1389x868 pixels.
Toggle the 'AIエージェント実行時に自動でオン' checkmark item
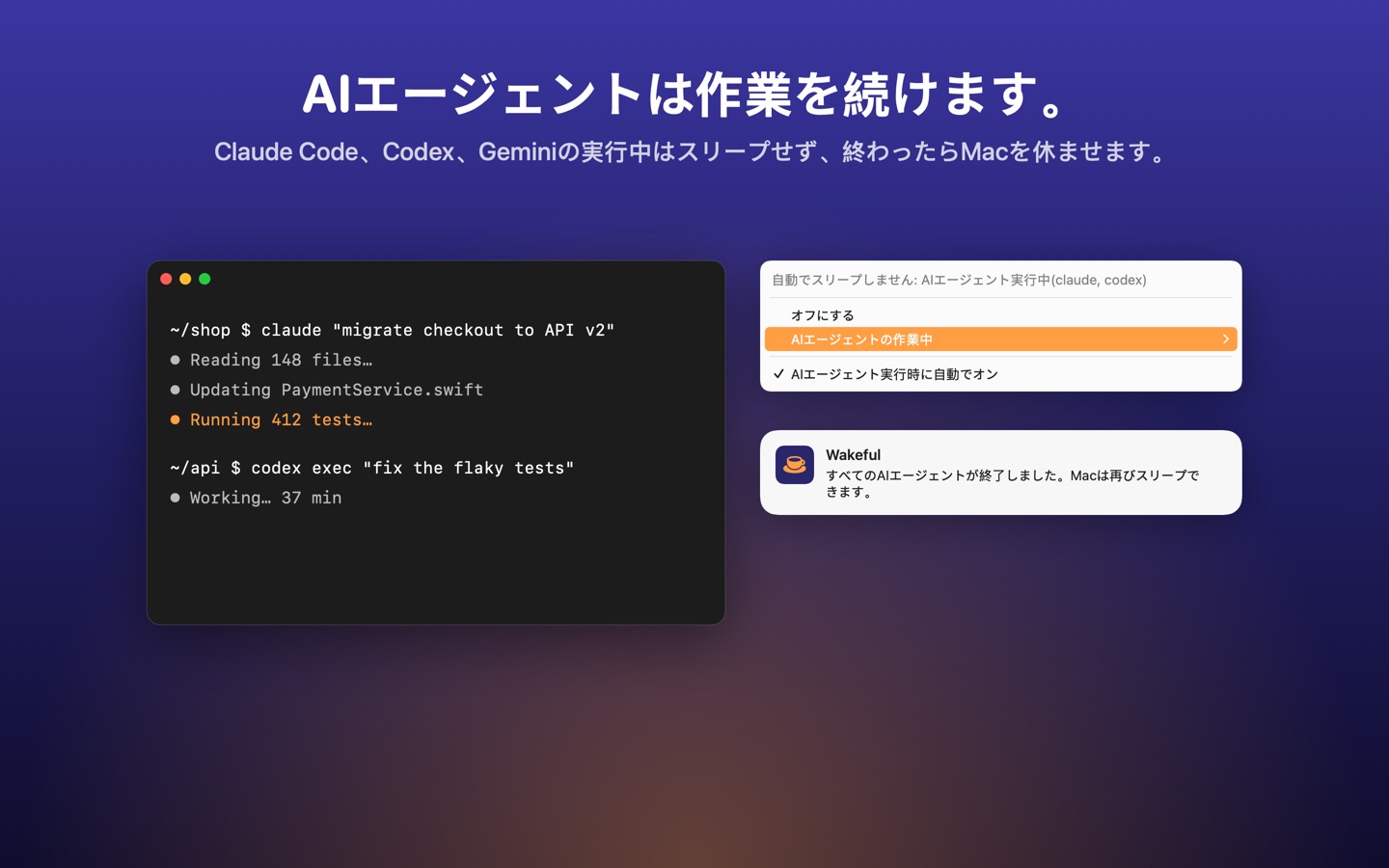coord(1000,374)
